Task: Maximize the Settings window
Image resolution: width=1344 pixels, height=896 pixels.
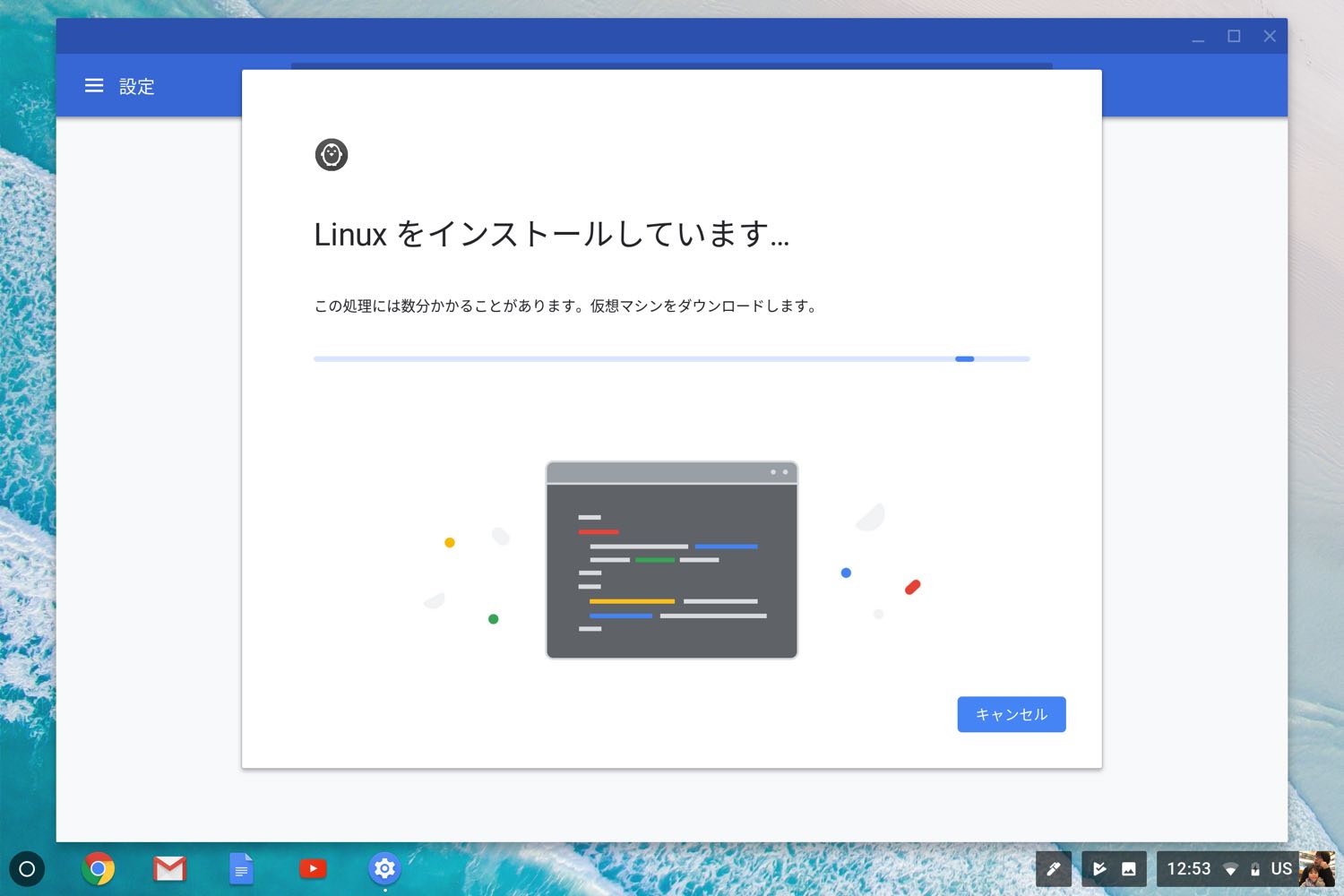Action: click(1234, 36)
